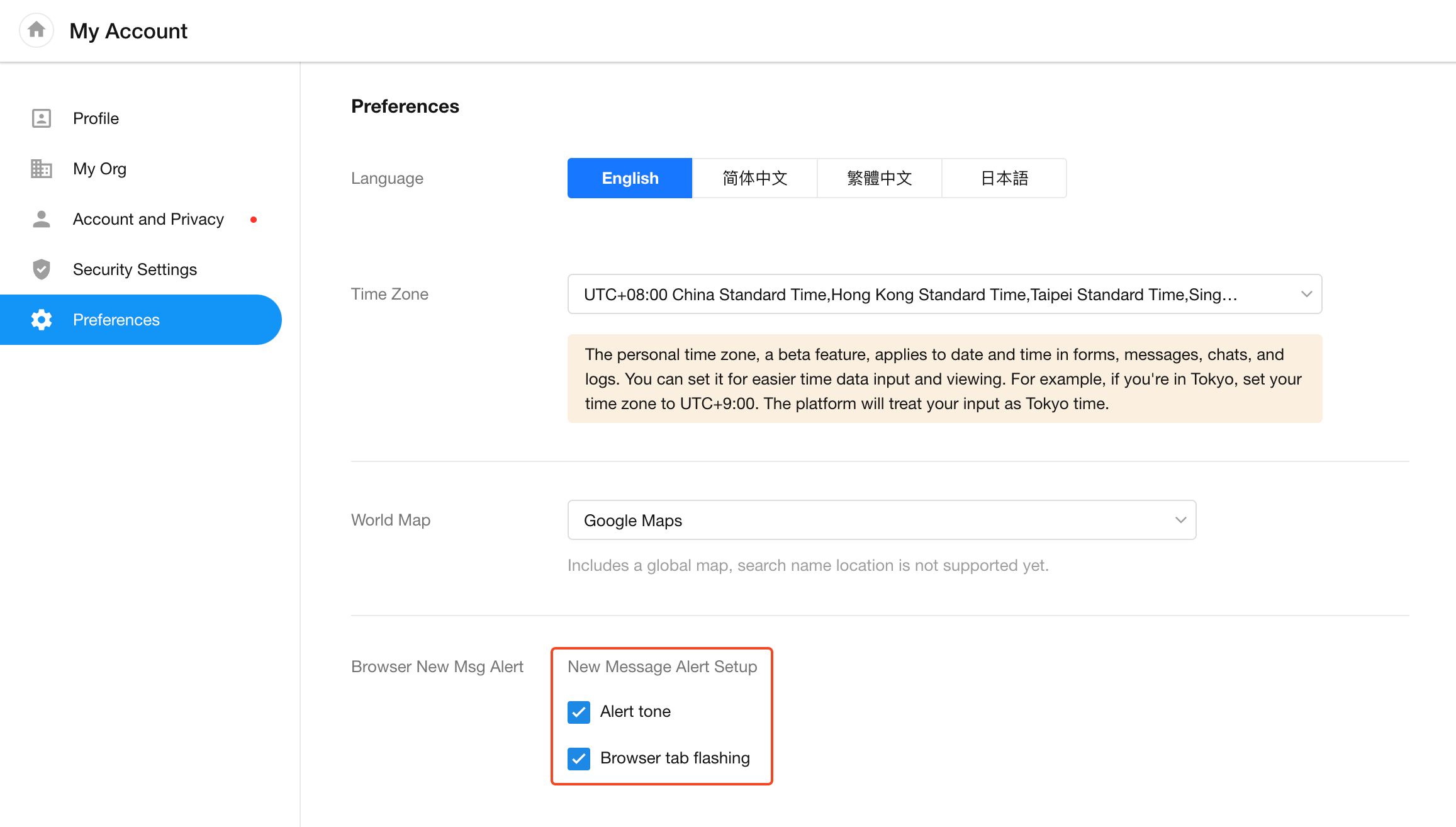Click the Security Settings shield icon
The width and height of the screenshot is (1456, 827).
pyautogui.click(x=42, y=269)
